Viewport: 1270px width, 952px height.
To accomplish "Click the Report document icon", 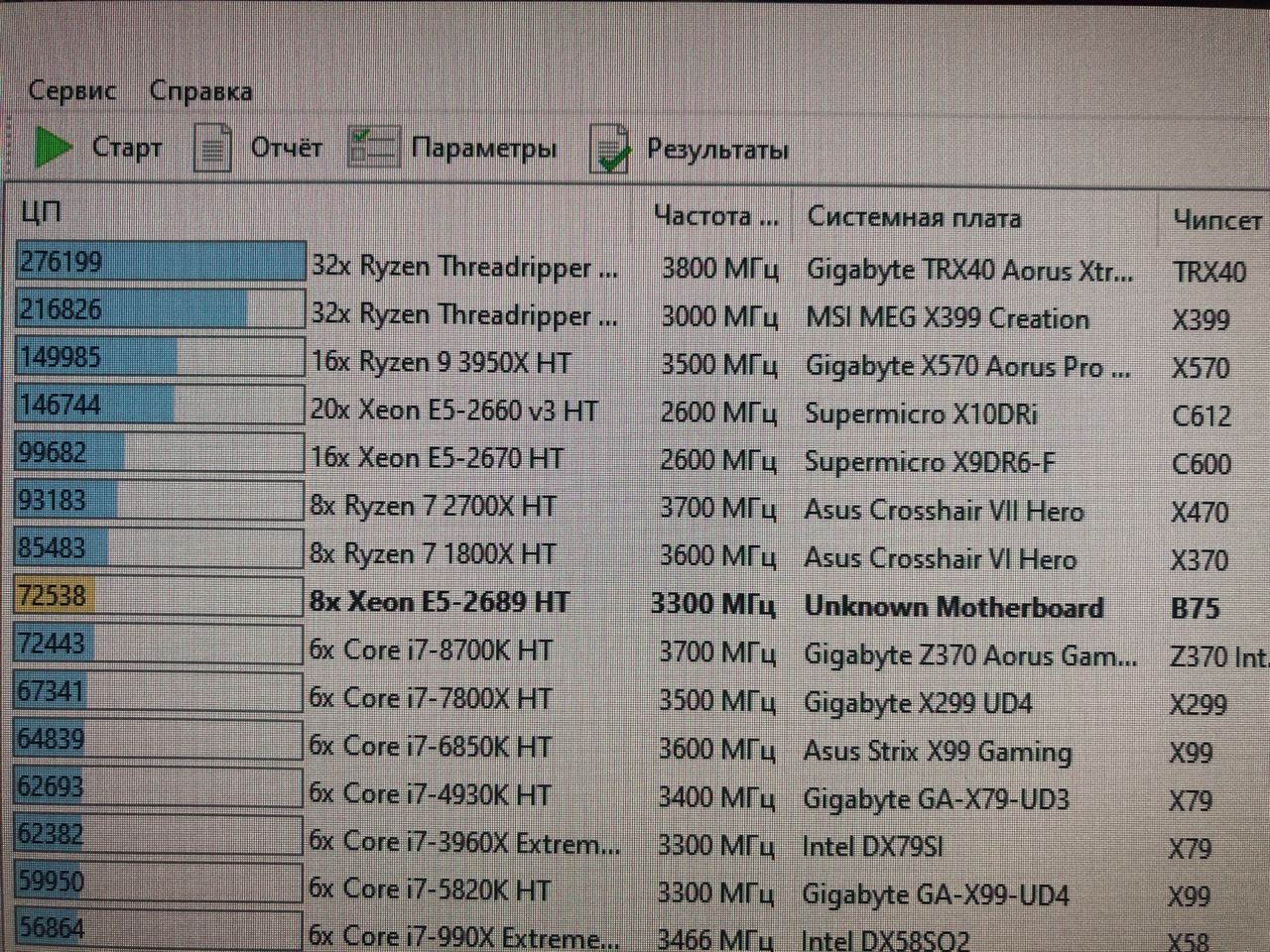I will point(211,148).
